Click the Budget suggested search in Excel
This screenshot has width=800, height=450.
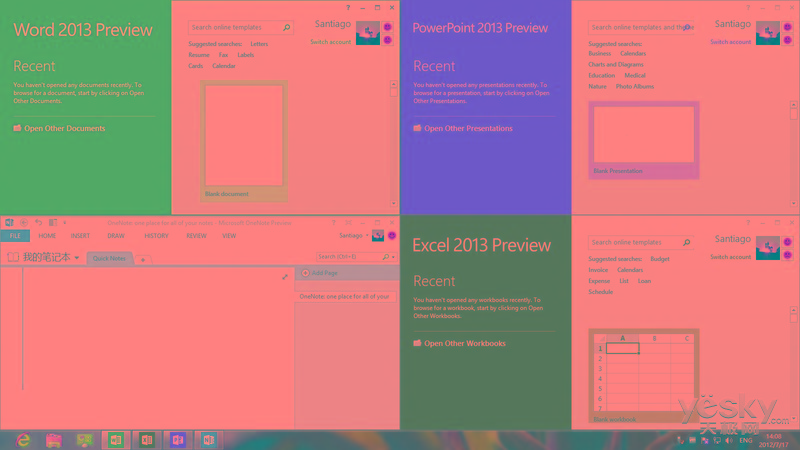pyautogui.click(x=660, y=259)
